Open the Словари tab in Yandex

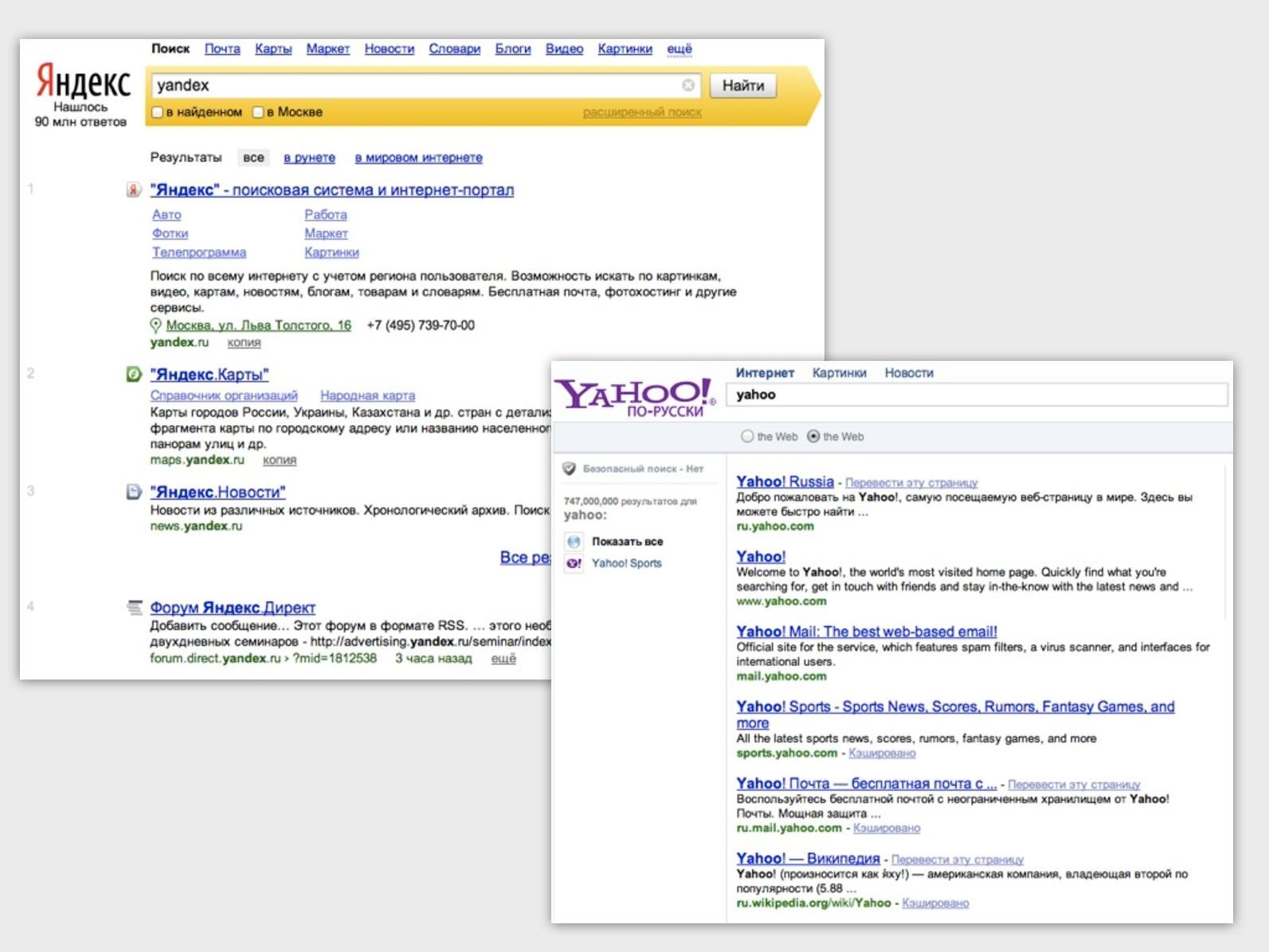tap(455, 49)
